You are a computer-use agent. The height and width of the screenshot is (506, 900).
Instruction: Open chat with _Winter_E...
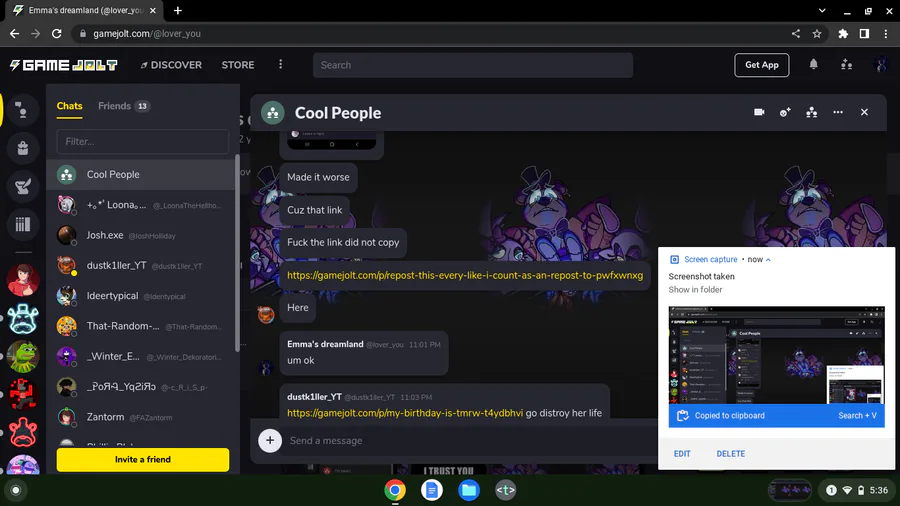(141, 356)
